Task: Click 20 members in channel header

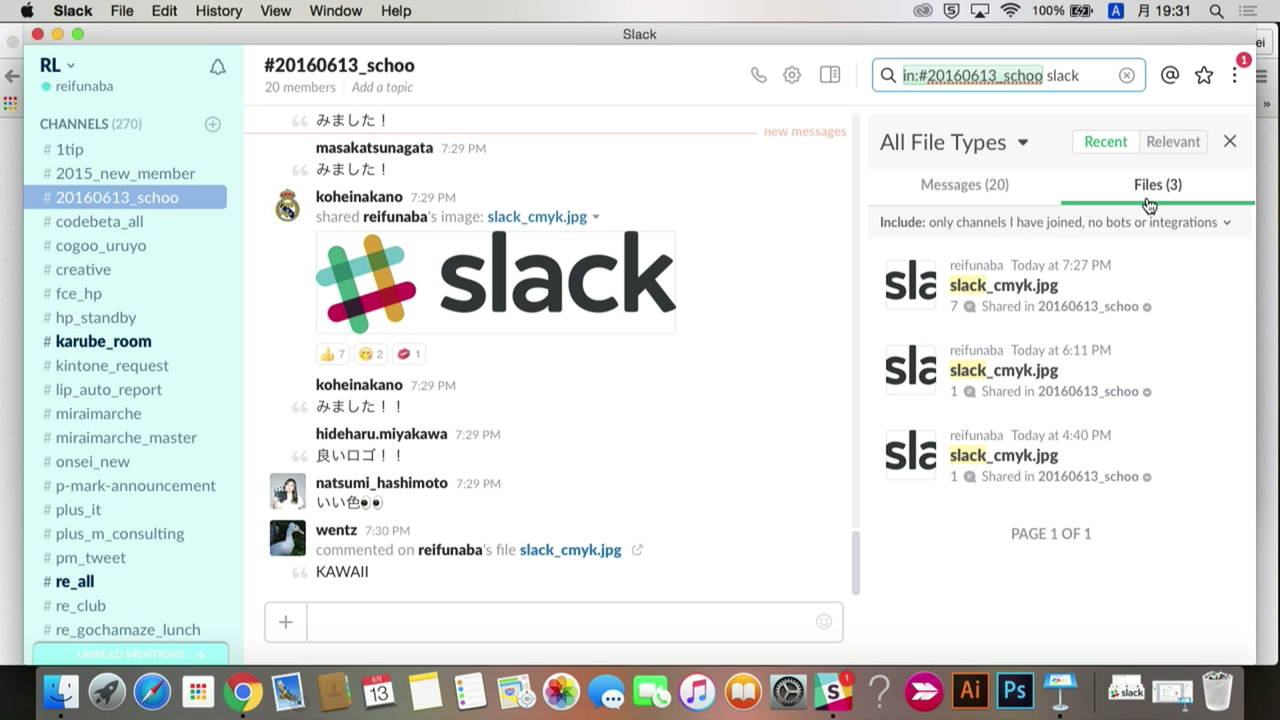Action: (300, 88)
